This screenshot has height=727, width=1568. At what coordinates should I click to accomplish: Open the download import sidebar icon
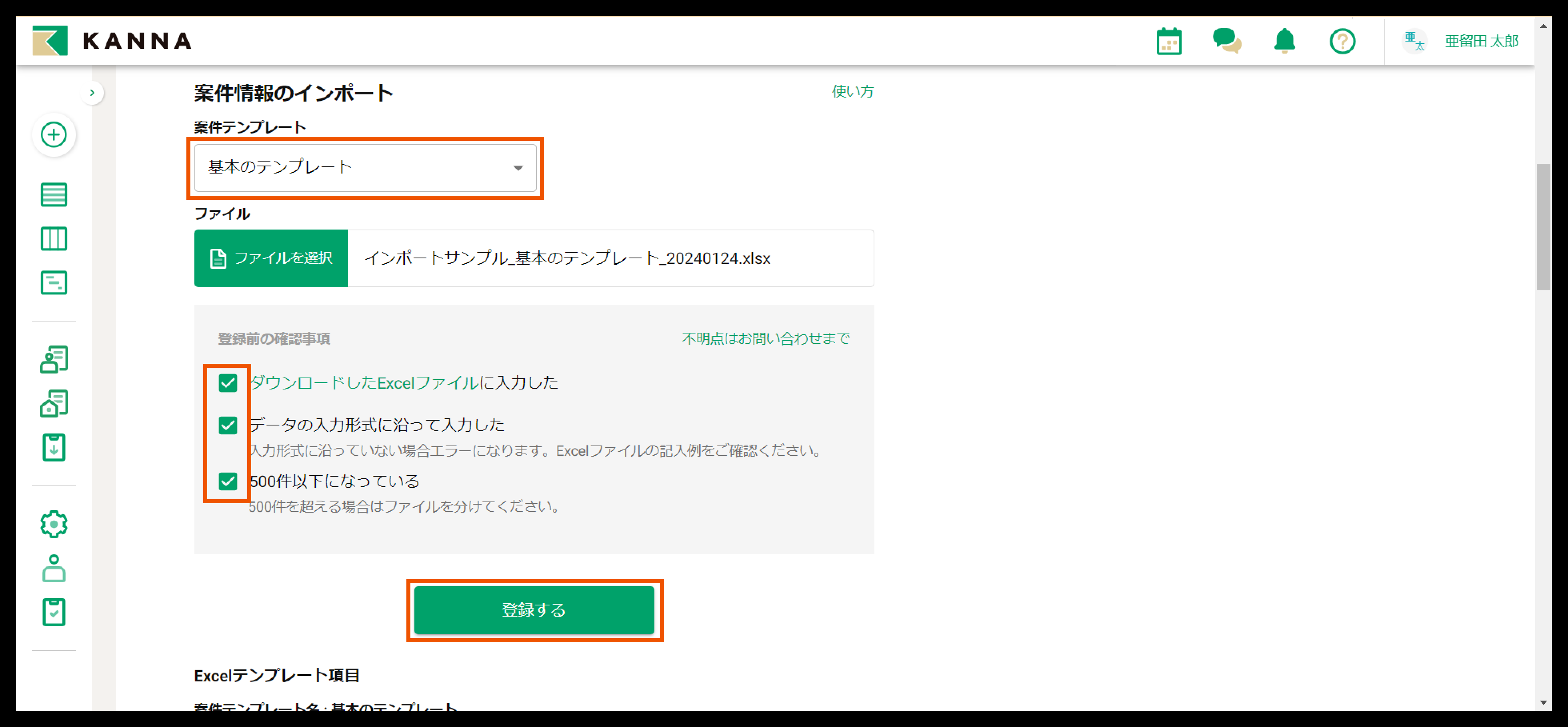(x=54, y=448)
